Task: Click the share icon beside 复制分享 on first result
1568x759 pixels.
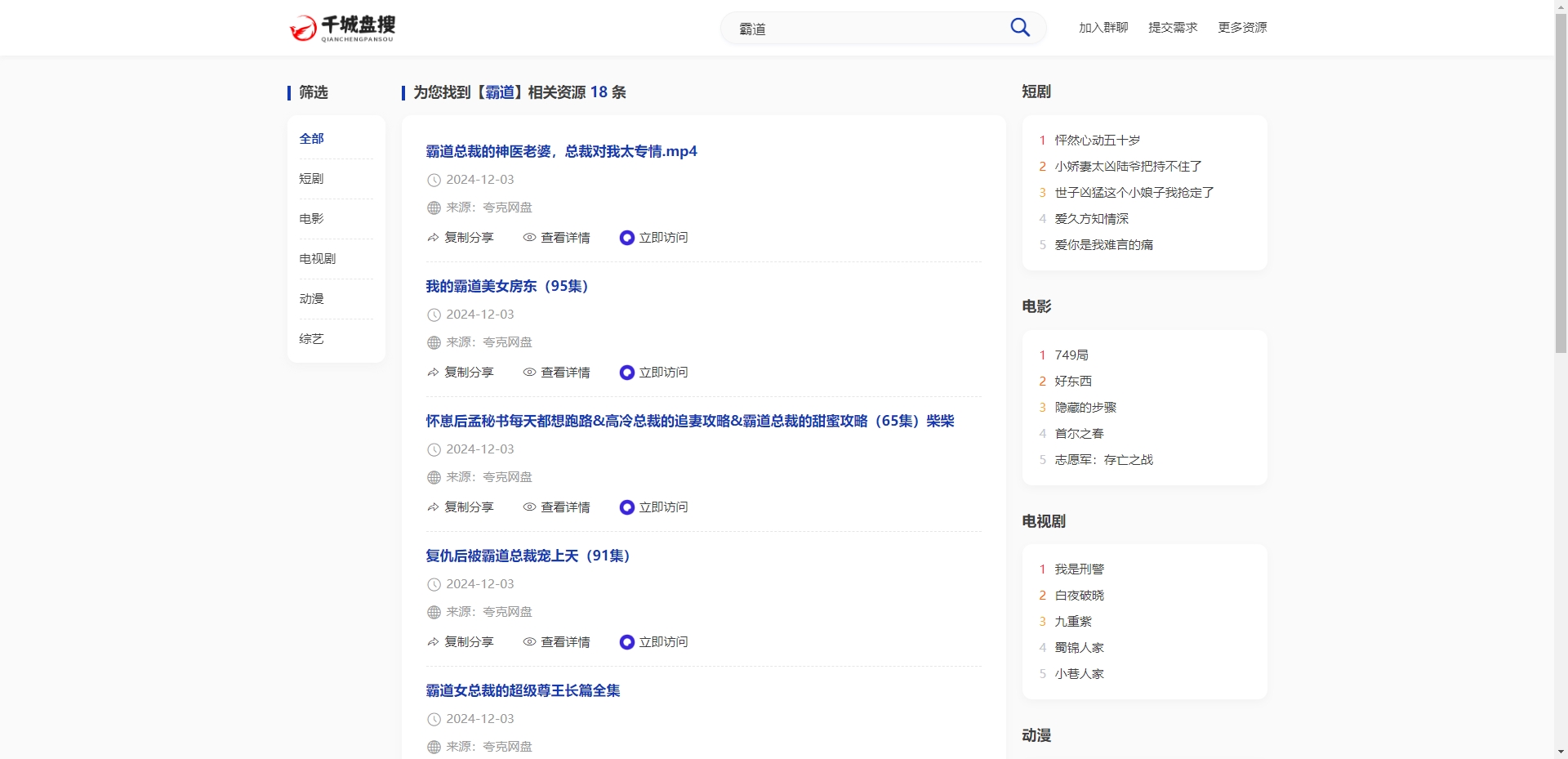Action: tap(432, 238)
